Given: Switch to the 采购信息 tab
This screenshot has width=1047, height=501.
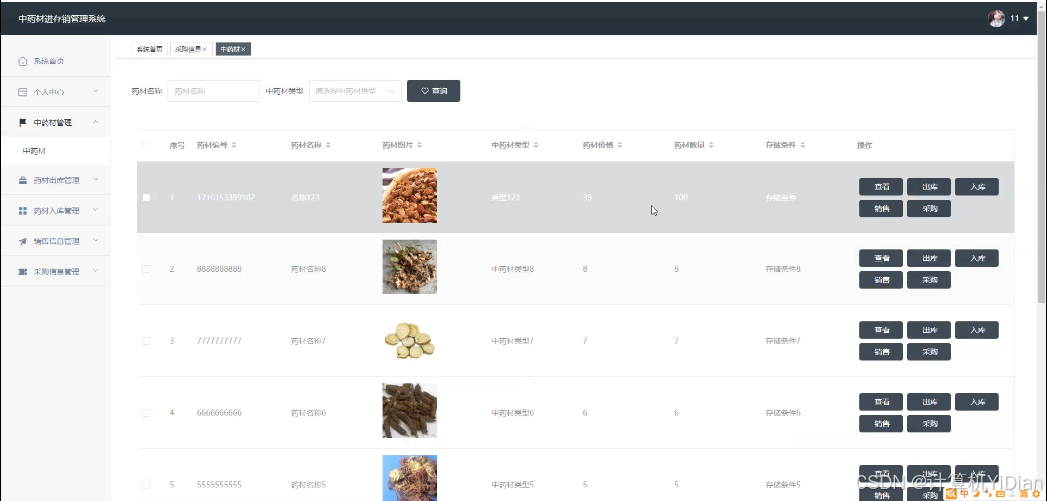Looking at the screenshot, I should [190, 49].
